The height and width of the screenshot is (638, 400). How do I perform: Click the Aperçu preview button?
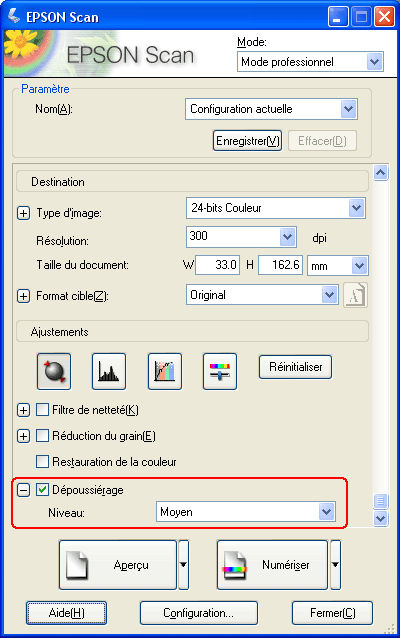click(x=118, y=565)
